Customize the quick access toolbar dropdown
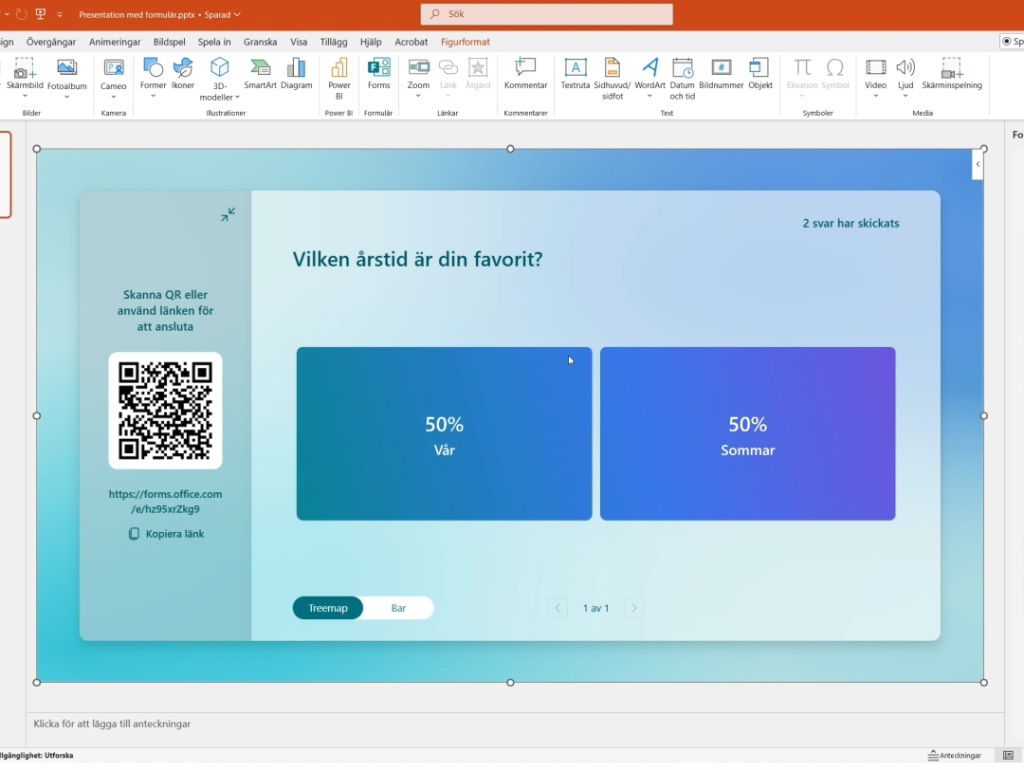1024x770 pixels. coord(59,14)
